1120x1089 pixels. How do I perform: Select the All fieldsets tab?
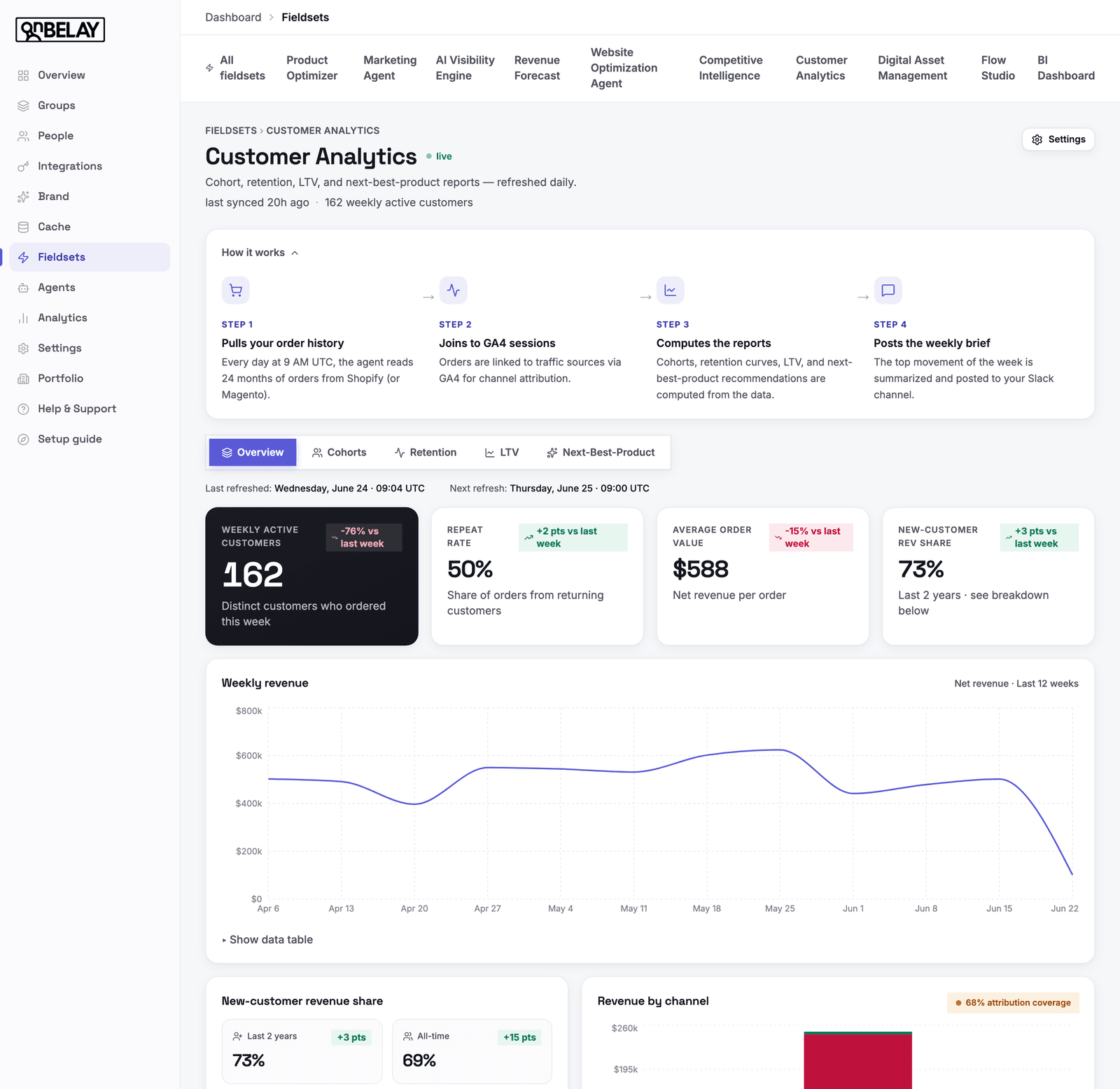(x=235, y=68)
